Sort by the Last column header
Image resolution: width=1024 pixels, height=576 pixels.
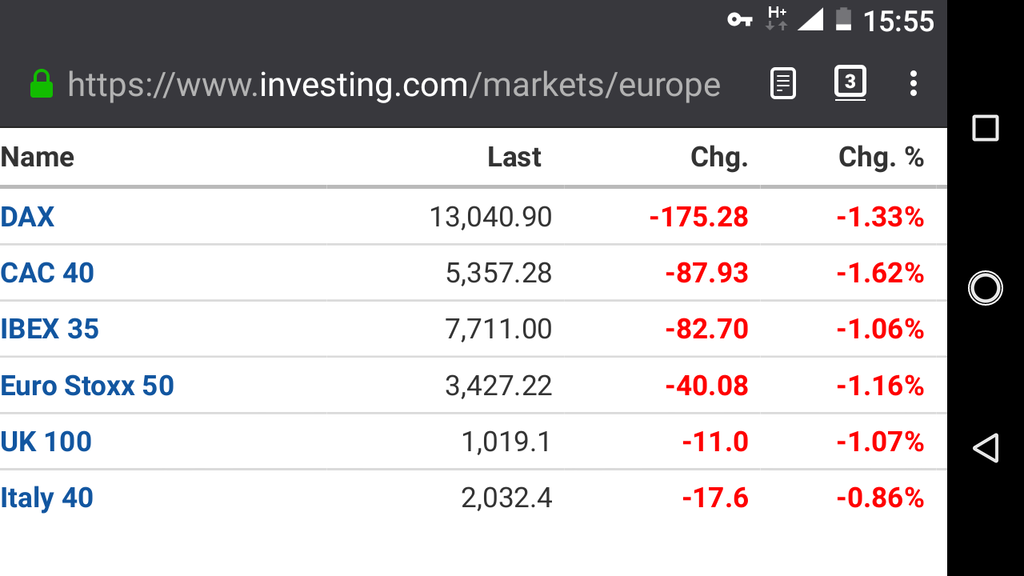[514, 157]
